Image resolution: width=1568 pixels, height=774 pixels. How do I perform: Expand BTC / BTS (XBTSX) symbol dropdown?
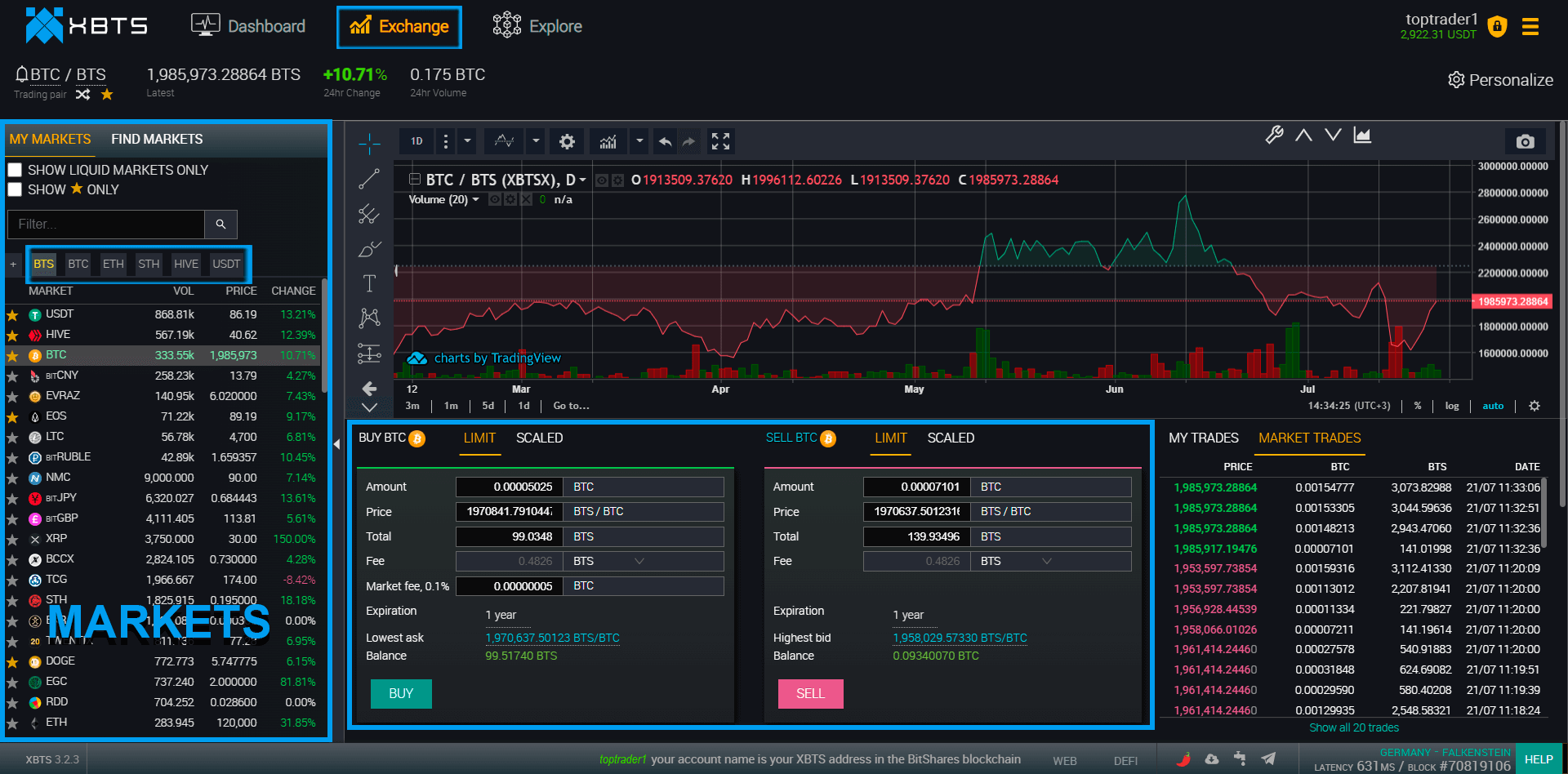(583, 180)
